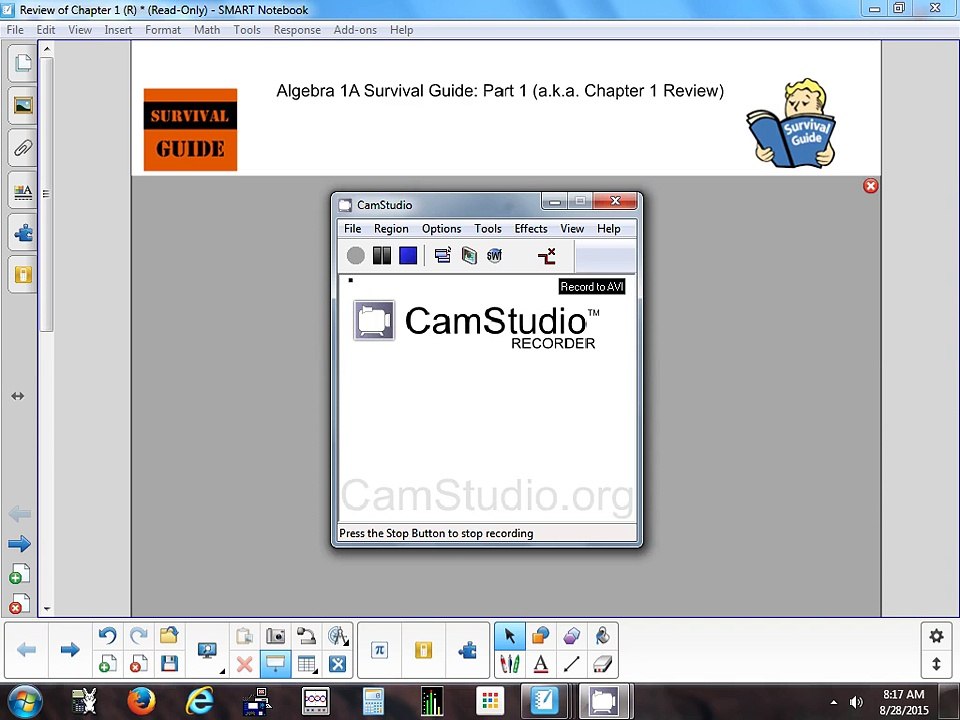This screenshot has height=720, width=960.
Task: Open the Attachments paperclip tab
Action: pyautogui.click(x=23, y=148)
